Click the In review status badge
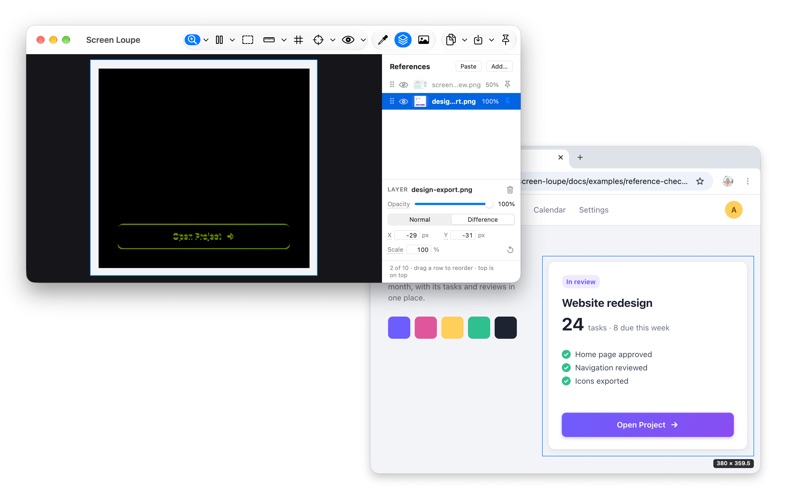 [x=581, y=282]
